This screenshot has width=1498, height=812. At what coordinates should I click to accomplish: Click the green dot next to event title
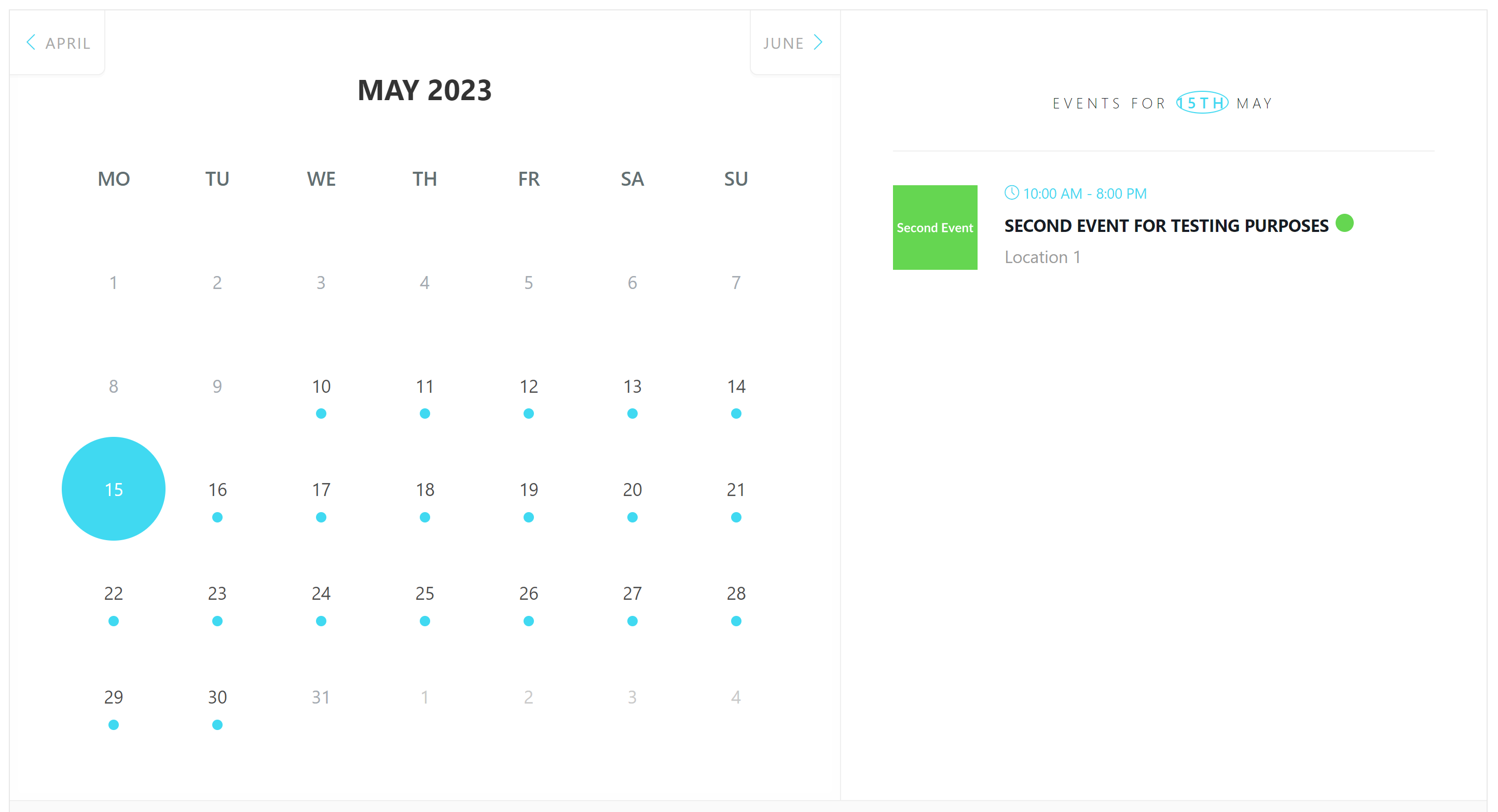point(1344,223)
